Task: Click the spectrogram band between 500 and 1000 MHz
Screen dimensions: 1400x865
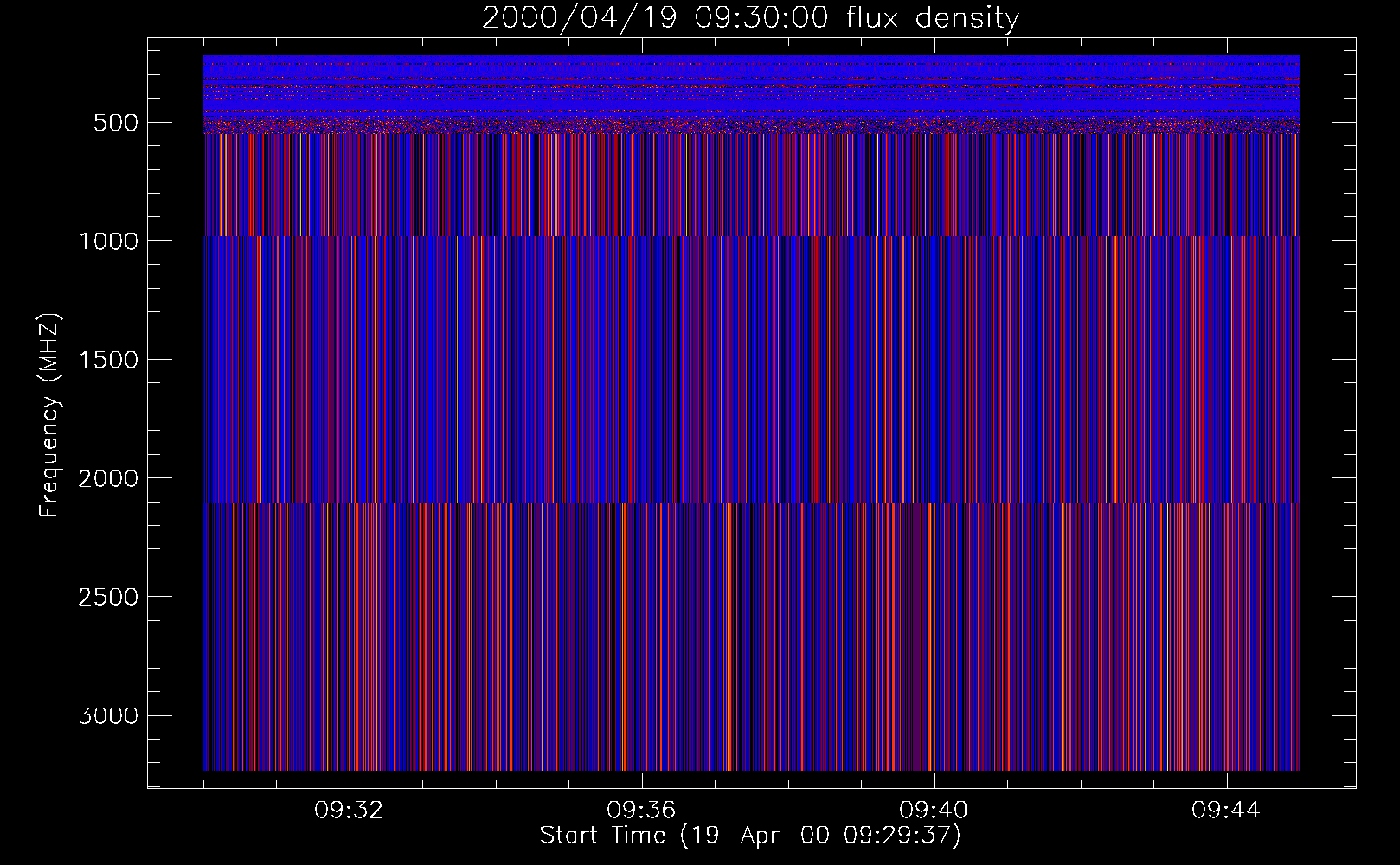Action: coord(751,185)
